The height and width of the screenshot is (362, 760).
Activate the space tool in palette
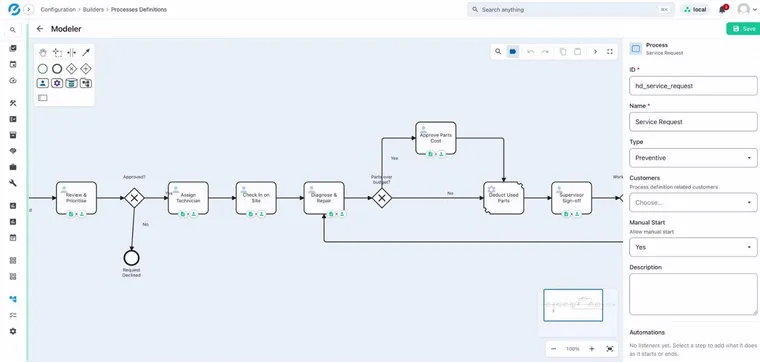tap(71, 53)
